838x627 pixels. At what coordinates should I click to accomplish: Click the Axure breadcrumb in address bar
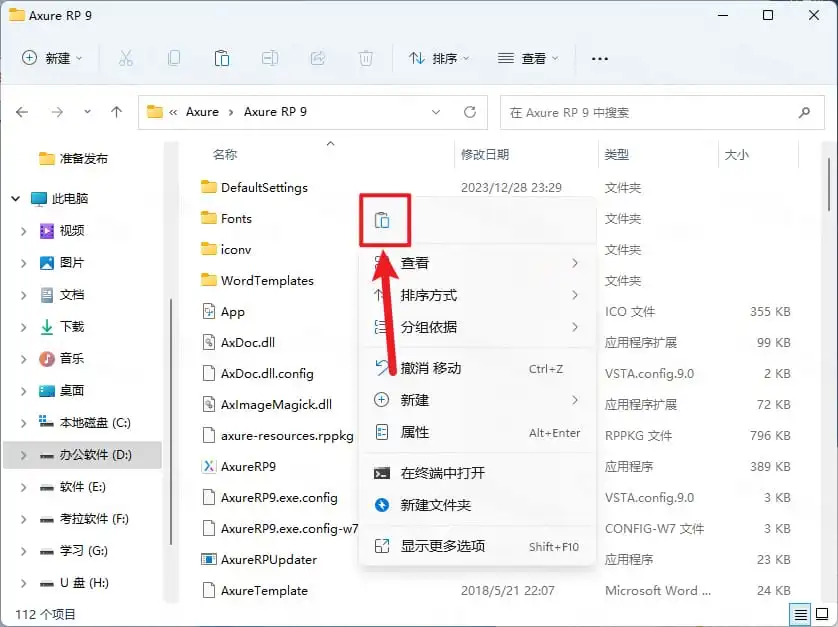(203, 112)
